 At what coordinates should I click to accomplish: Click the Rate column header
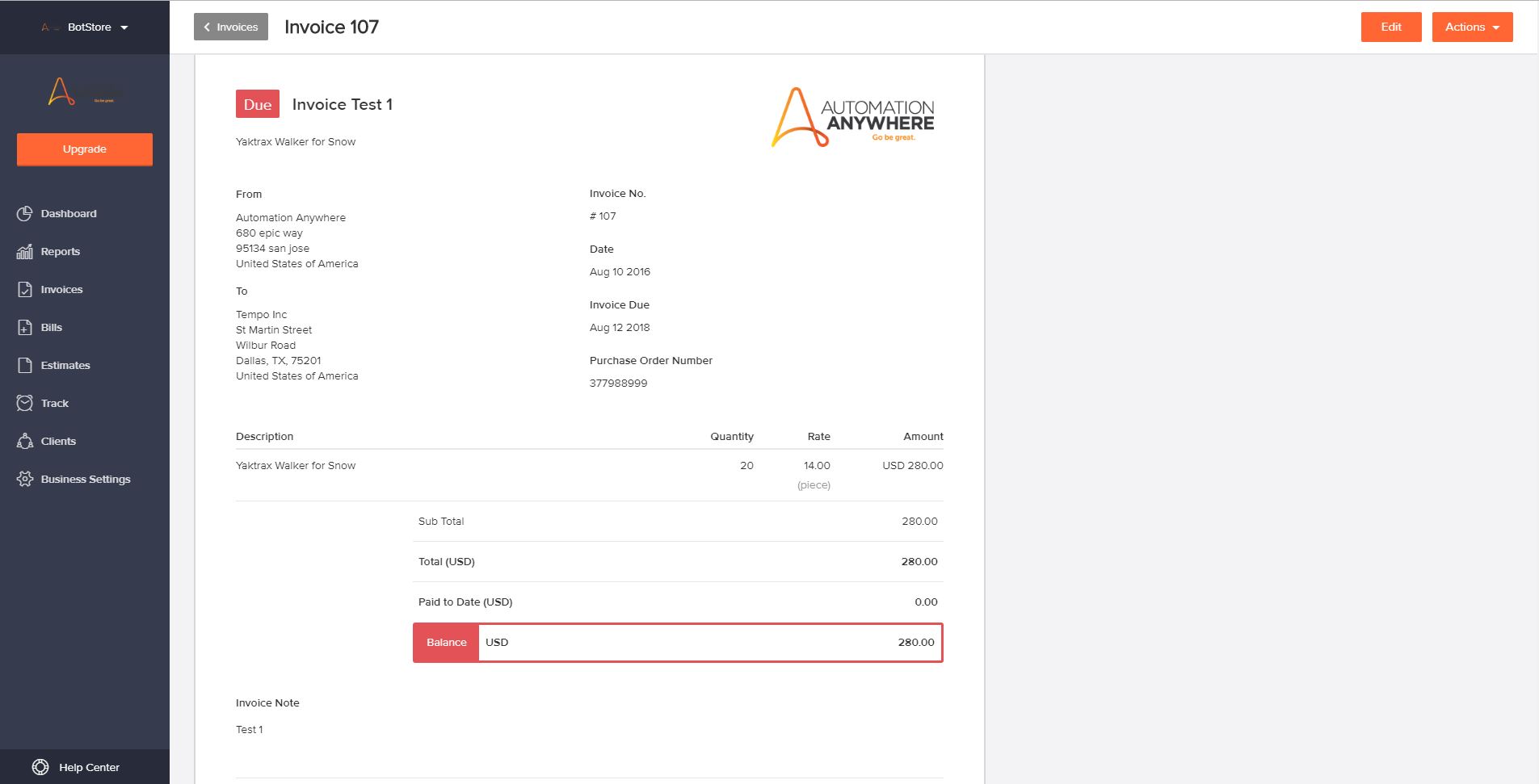819,437
